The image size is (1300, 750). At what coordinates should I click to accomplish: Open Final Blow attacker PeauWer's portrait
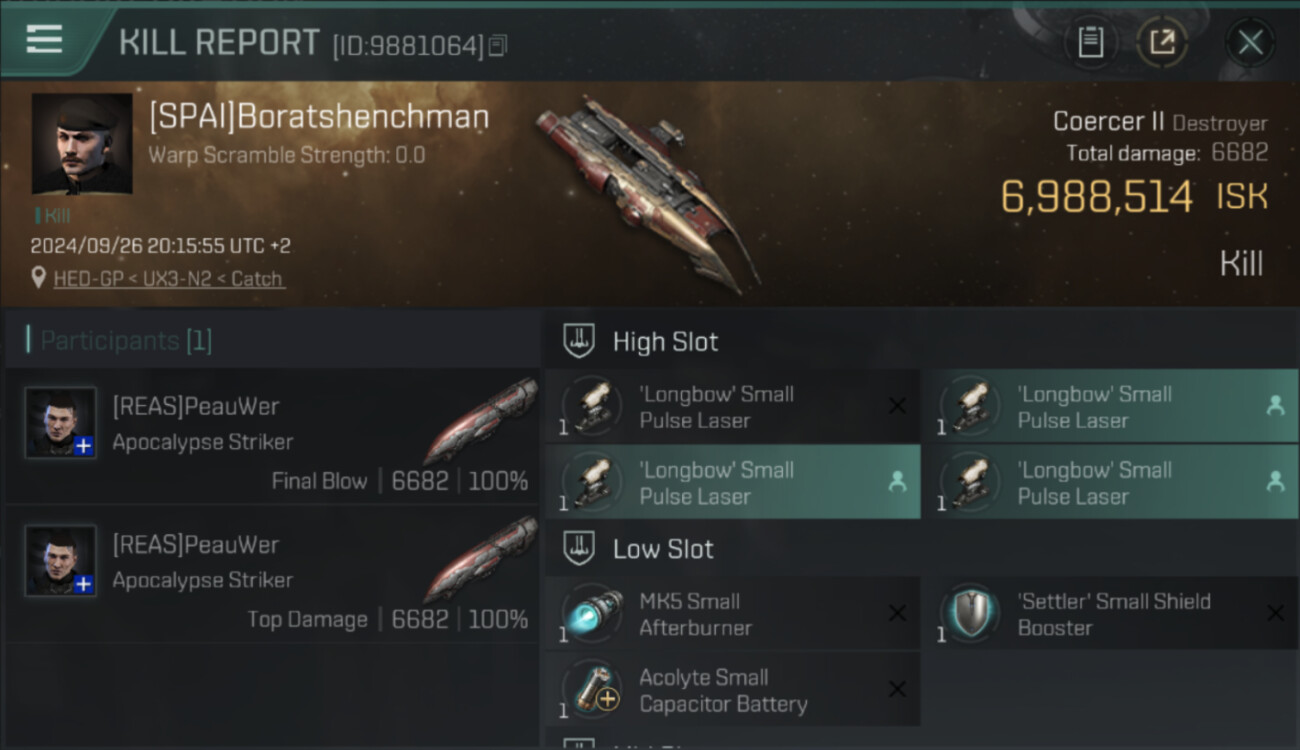[60, 423]
